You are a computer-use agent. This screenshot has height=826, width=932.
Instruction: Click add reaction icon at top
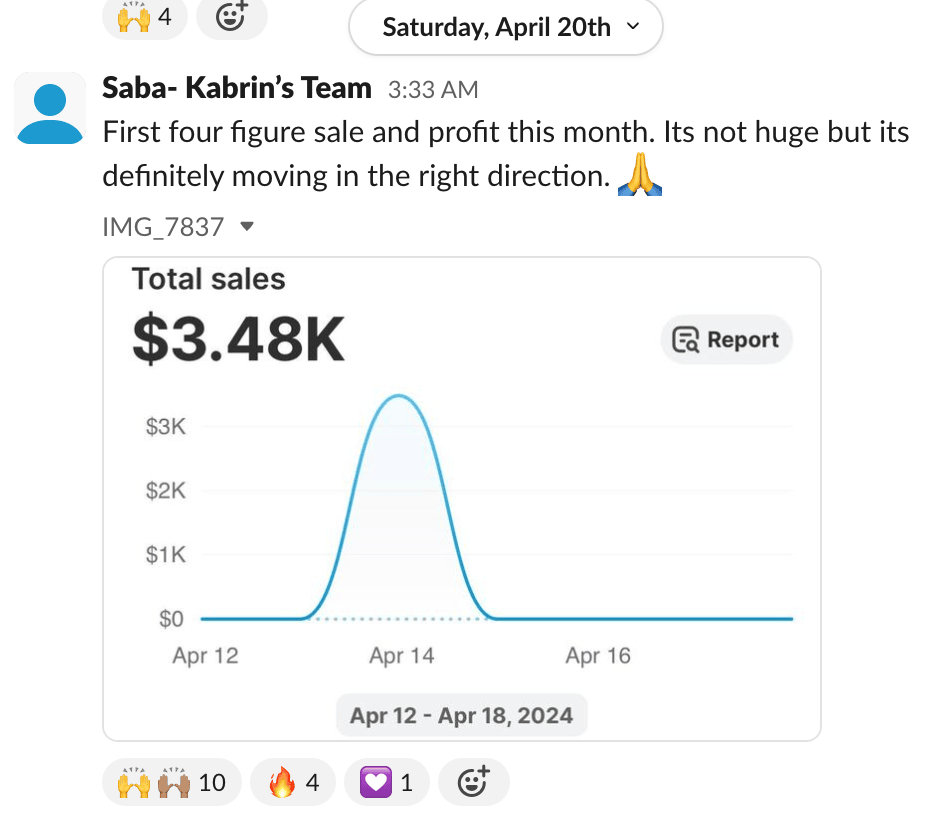click(232, 18)
